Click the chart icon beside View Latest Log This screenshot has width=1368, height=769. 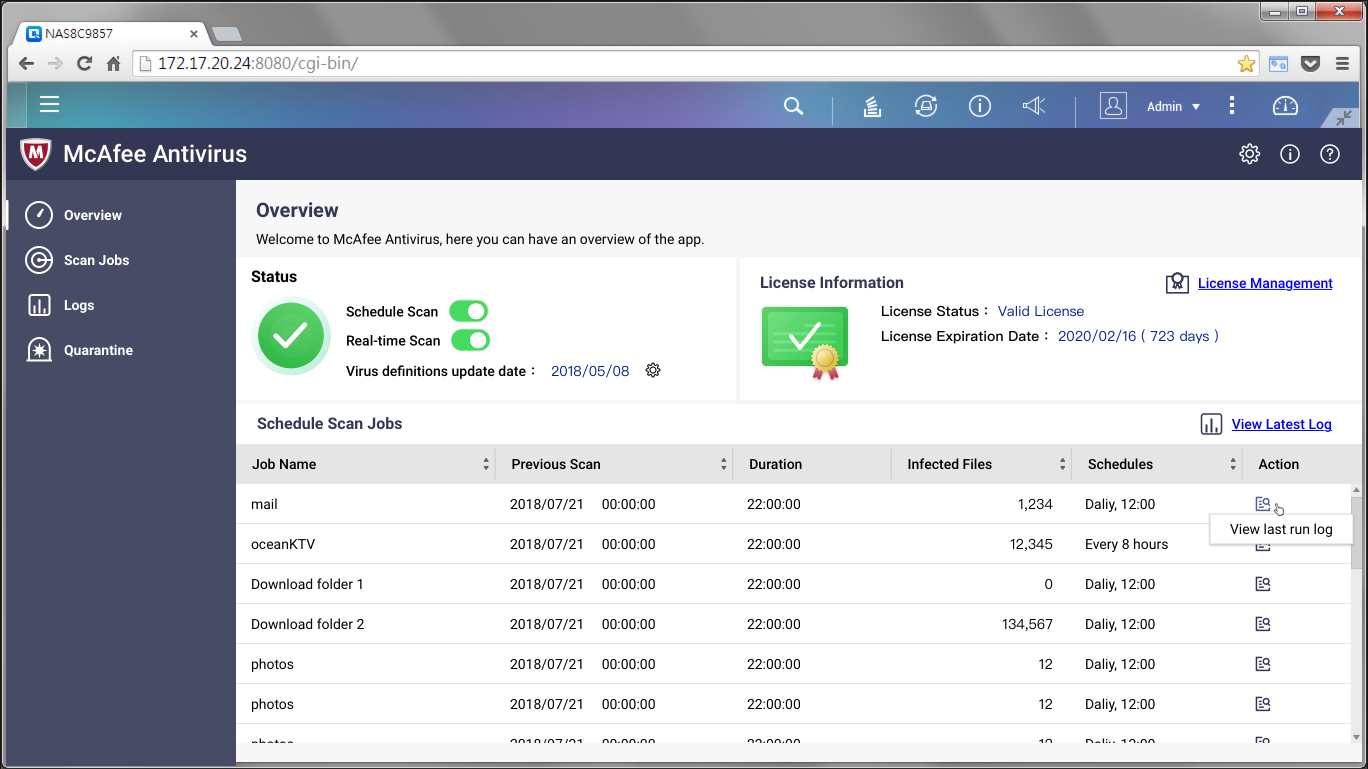tap(1211, 424)
